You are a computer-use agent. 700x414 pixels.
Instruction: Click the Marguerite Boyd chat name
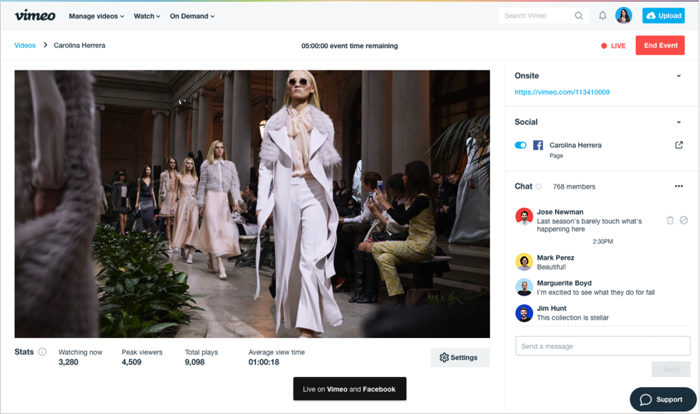(564, 283)
